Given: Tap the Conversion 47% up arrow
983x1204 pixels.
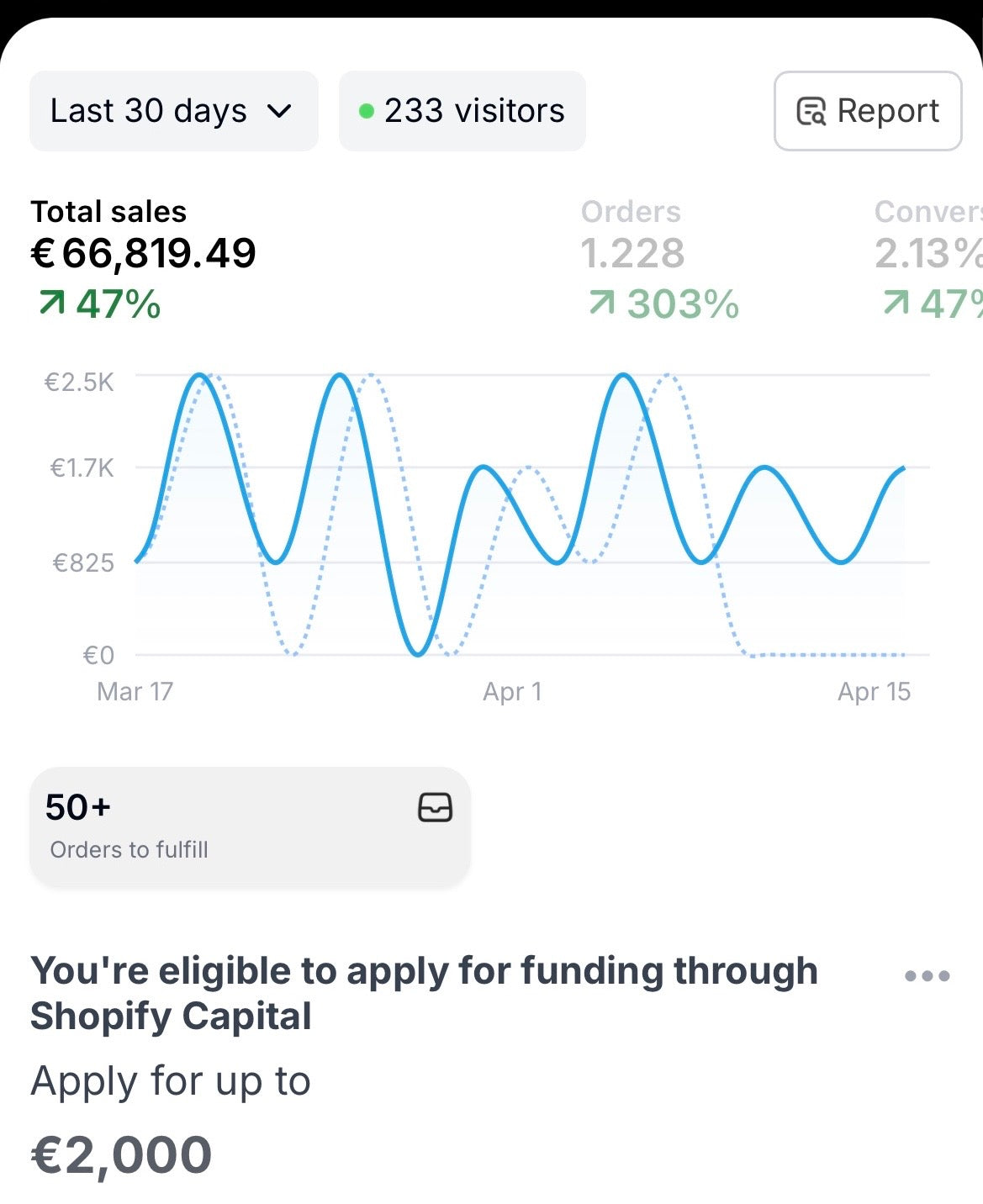Looking at the screenshot, I should click(x=896, y=304).
